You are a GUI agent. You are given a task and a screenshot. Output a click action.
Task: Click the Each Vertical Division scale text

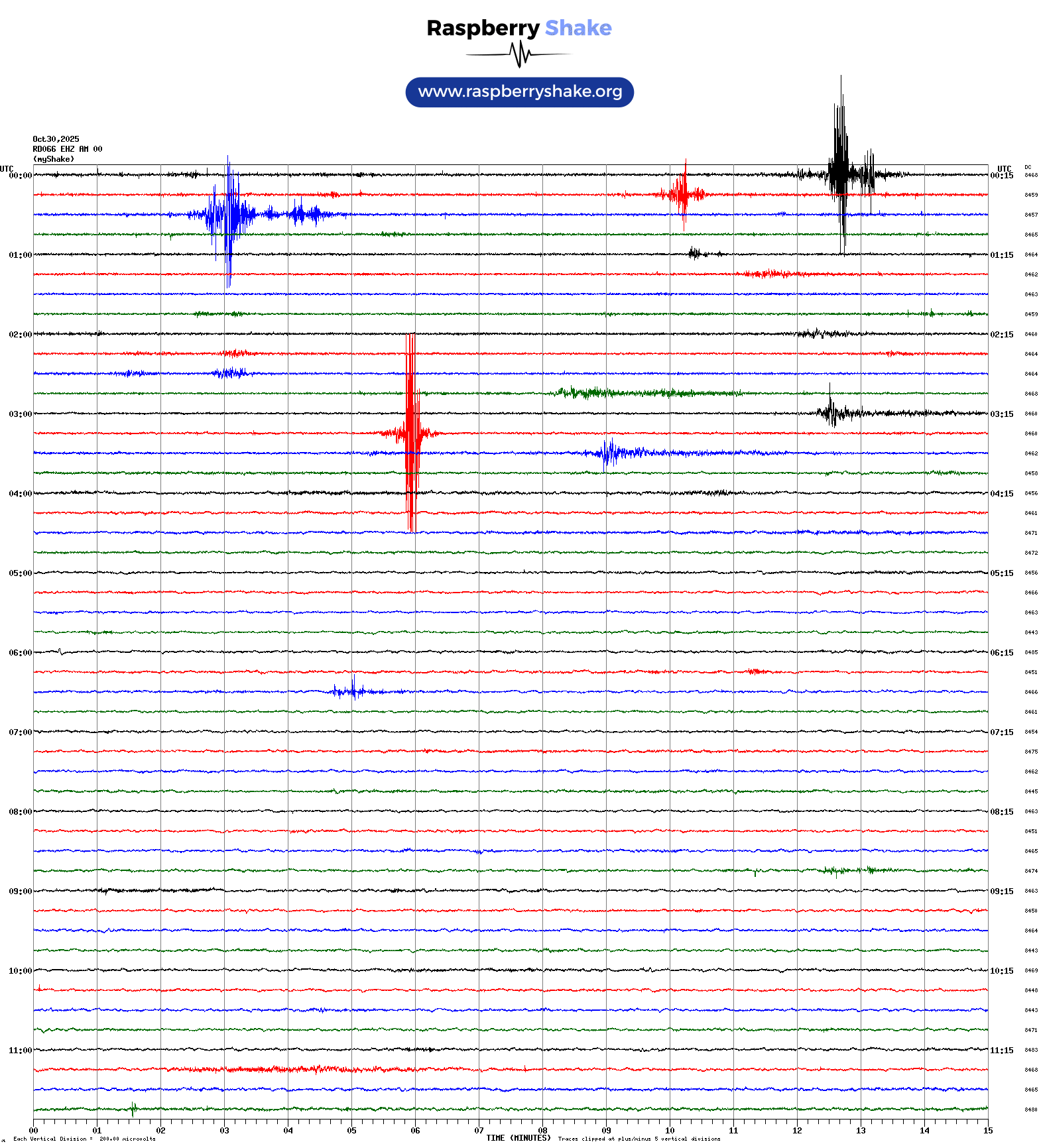(x=84, y=1139)
